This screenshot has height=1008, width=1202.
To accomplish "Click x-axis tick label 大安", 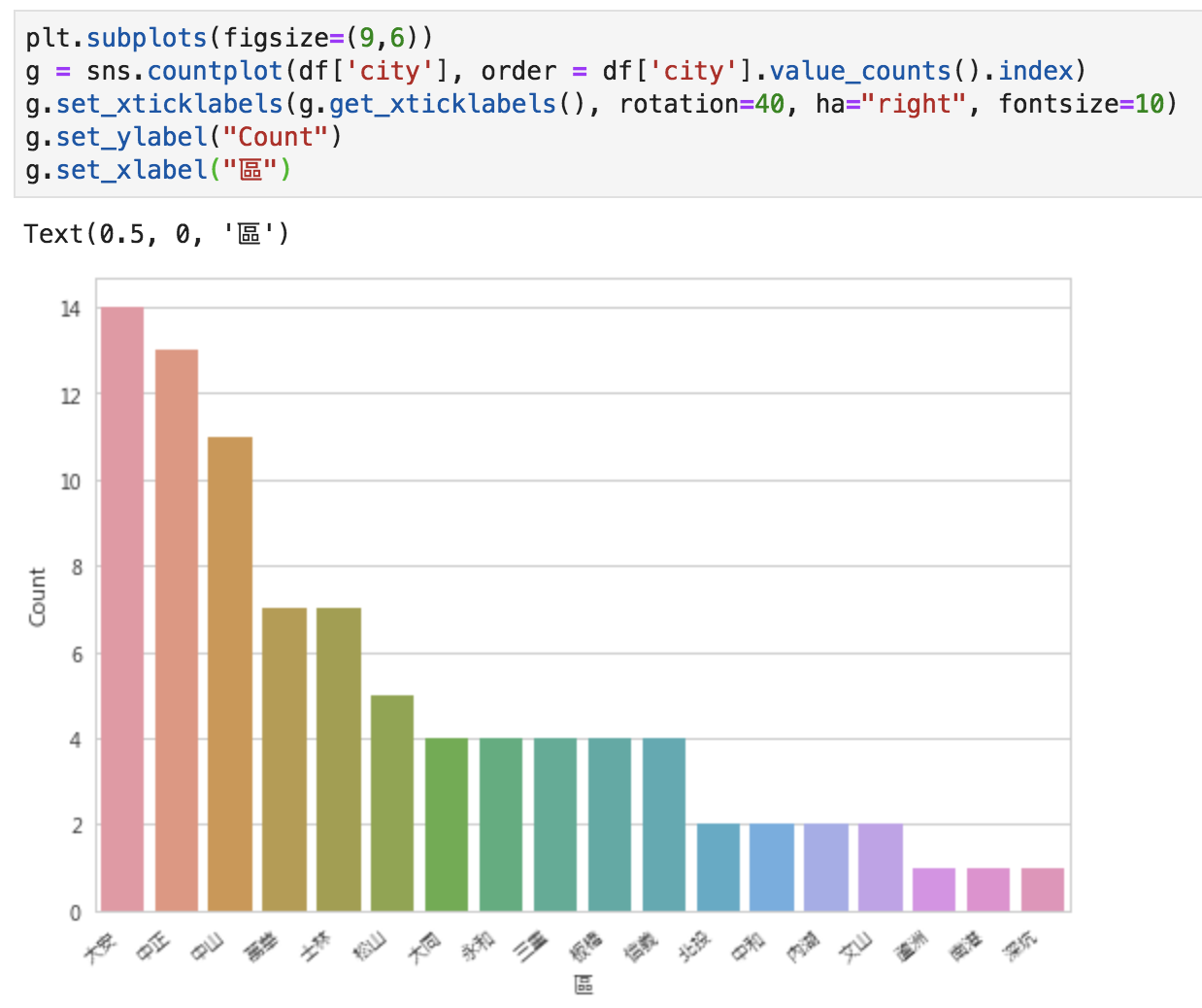I will [x=99, y=947].
